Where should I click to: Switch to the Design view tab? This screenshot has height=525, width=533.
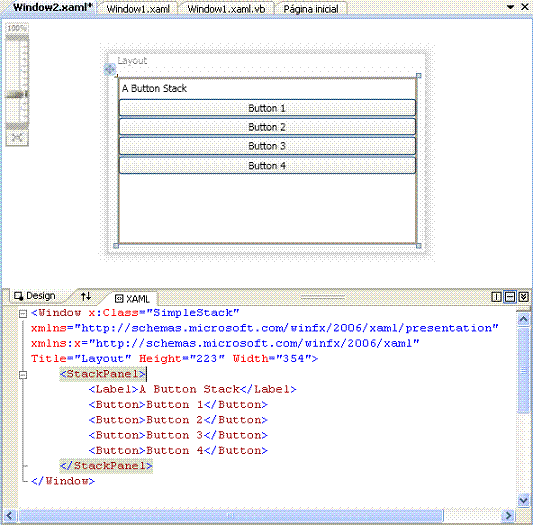35,296
